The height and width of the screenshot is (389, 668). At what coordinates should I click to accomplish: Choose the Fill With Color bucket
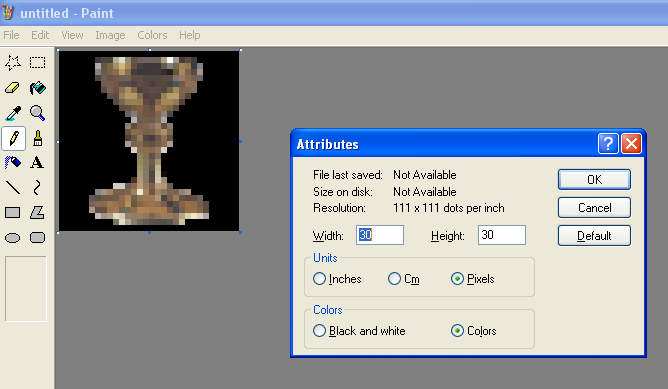click(37, 88)
